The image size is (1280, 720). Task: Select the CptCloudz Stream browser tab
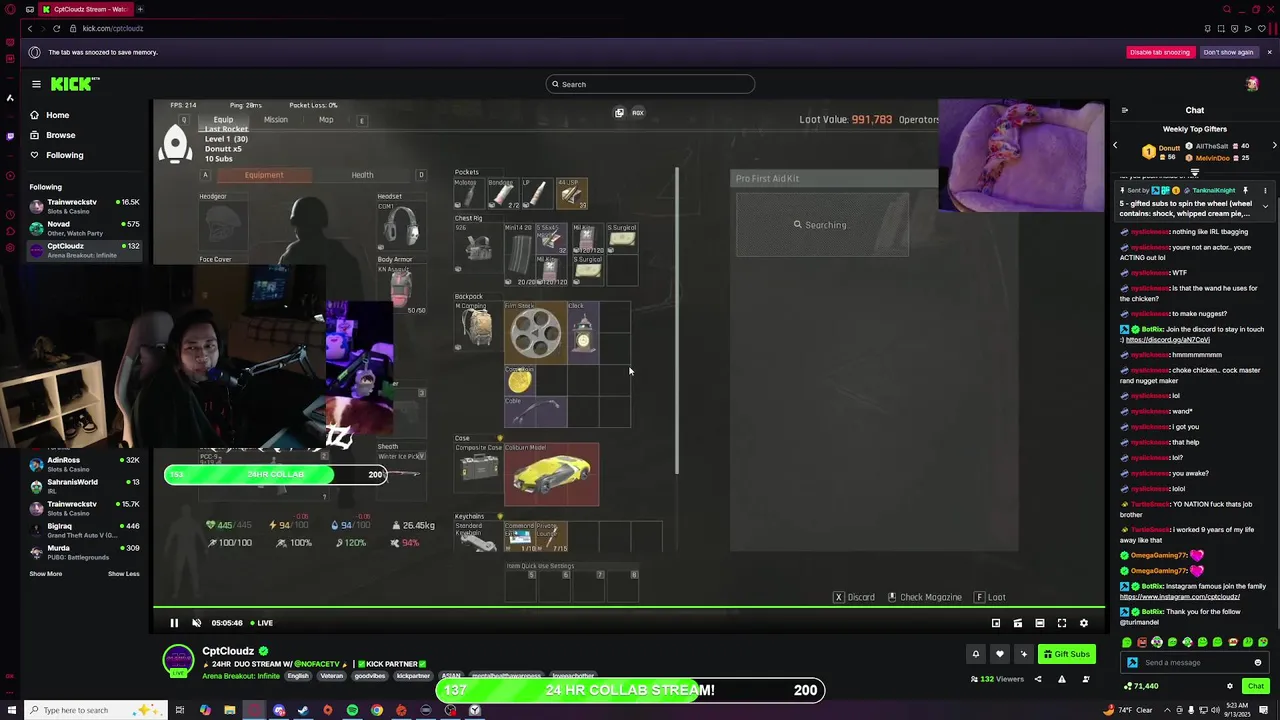84,9
